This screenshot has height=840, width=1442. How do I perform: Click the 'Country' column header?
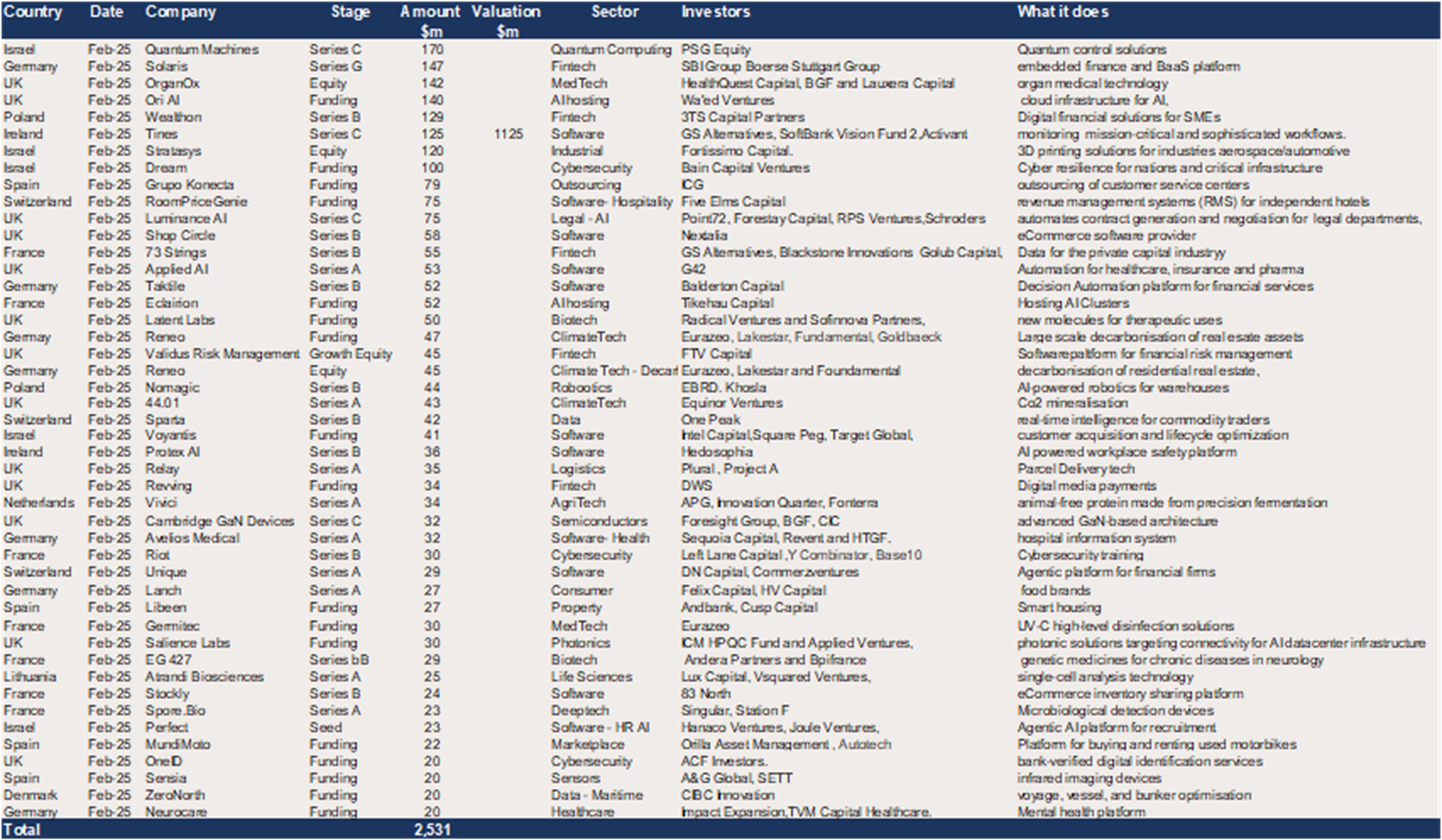coord(33,12)
